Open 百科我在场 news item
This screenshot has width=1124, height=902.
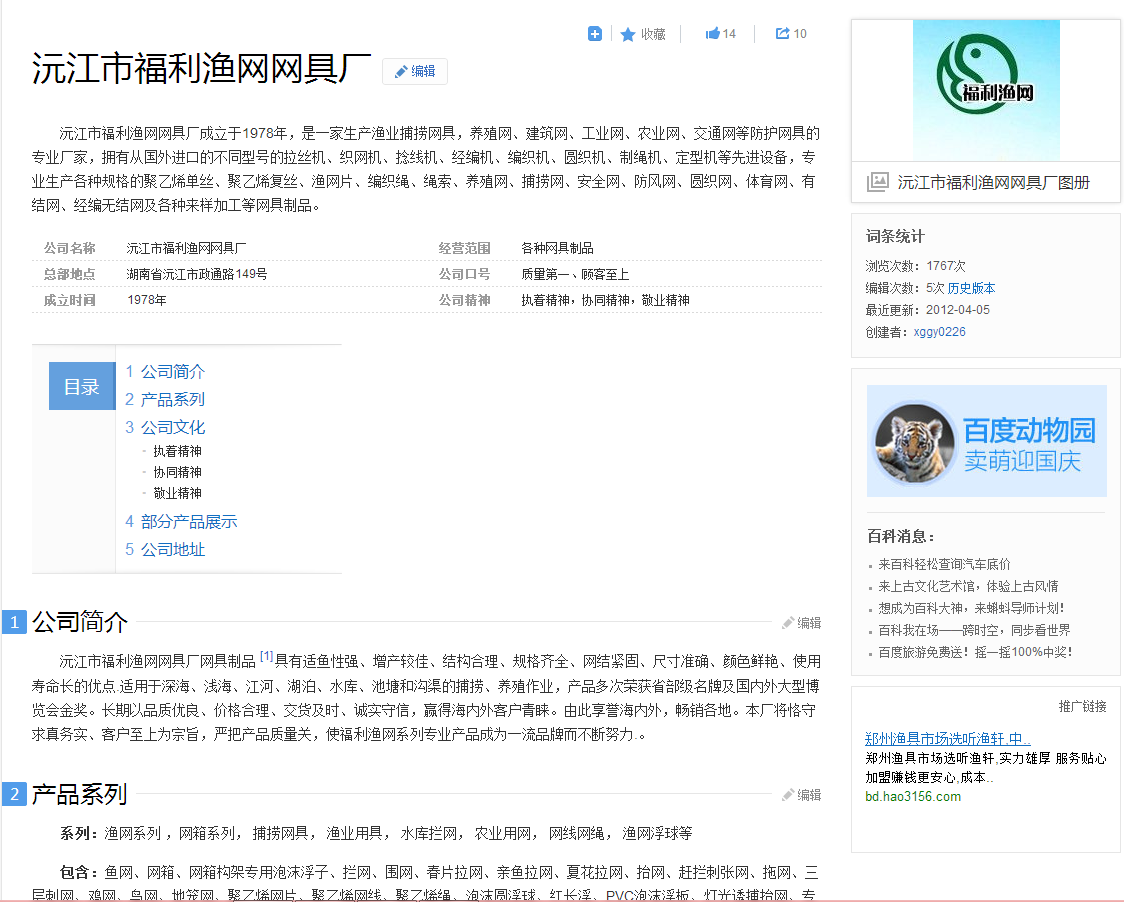click(974, 630)
